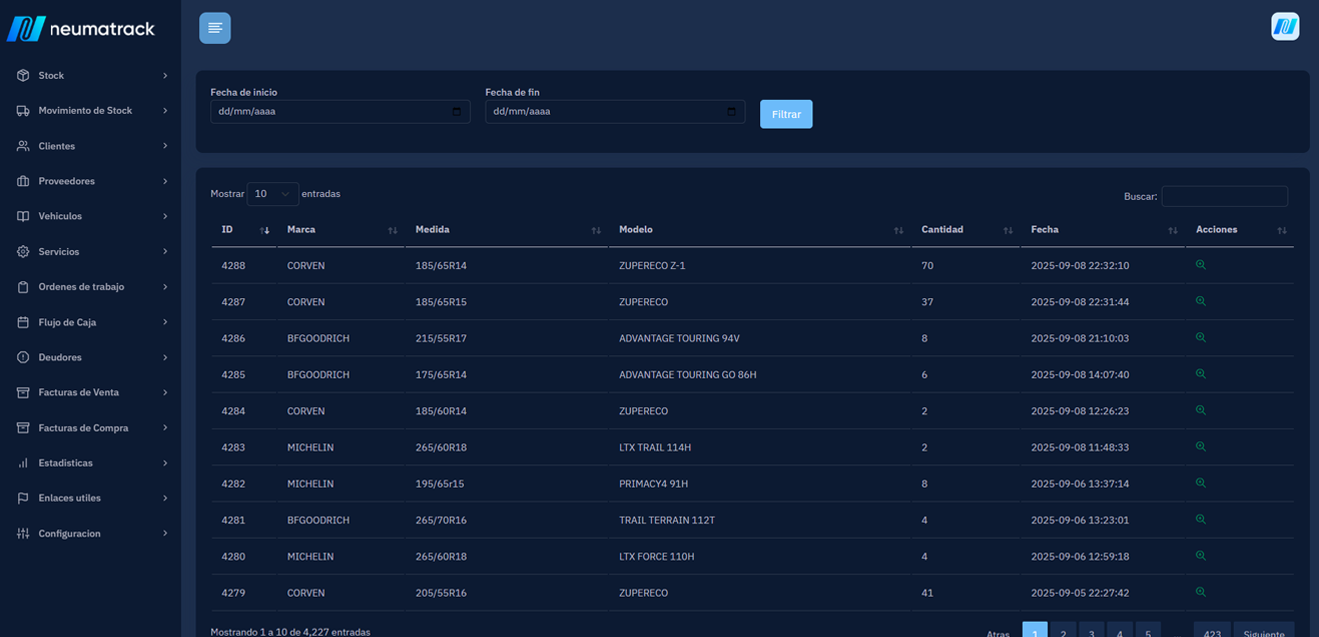
Task: Sort table by Medida column header
Action: point(507,230)
